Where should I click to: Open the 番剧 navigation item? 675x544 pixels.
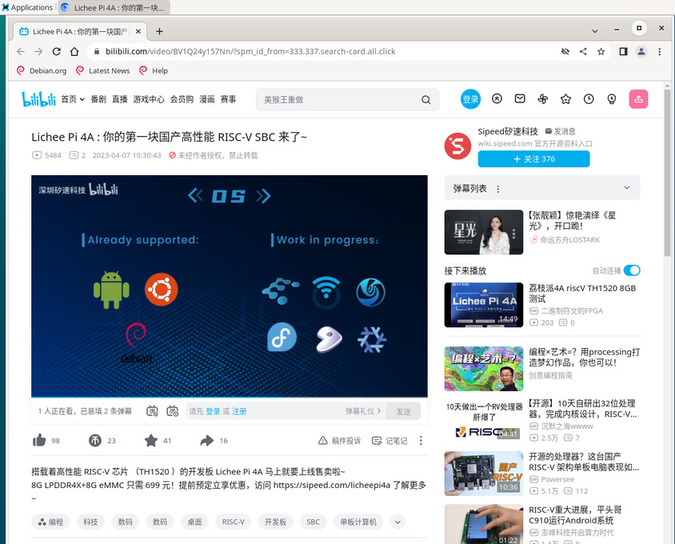99,99
